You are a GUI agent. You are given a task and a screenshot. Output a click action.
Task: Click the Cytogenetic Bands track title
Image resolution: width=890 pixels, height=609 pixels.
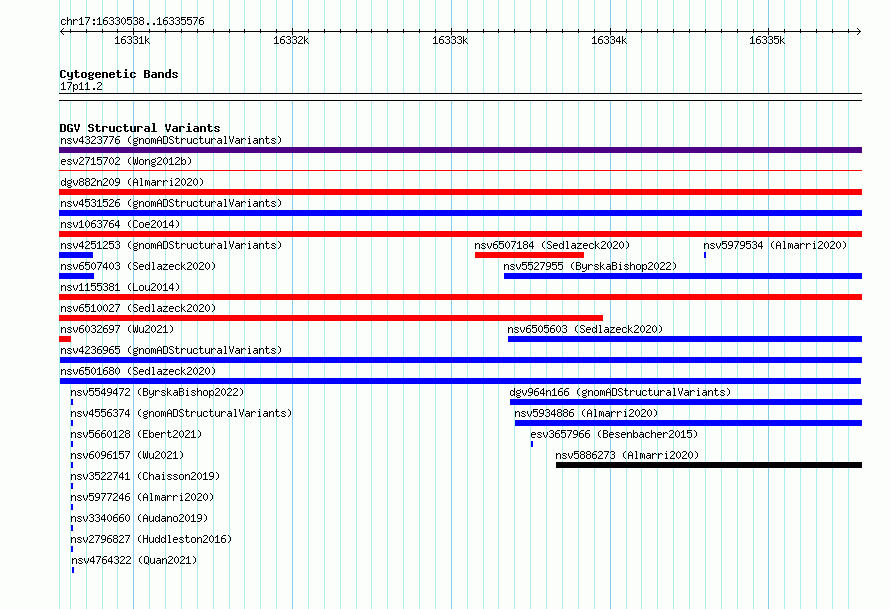pos(119,74)
